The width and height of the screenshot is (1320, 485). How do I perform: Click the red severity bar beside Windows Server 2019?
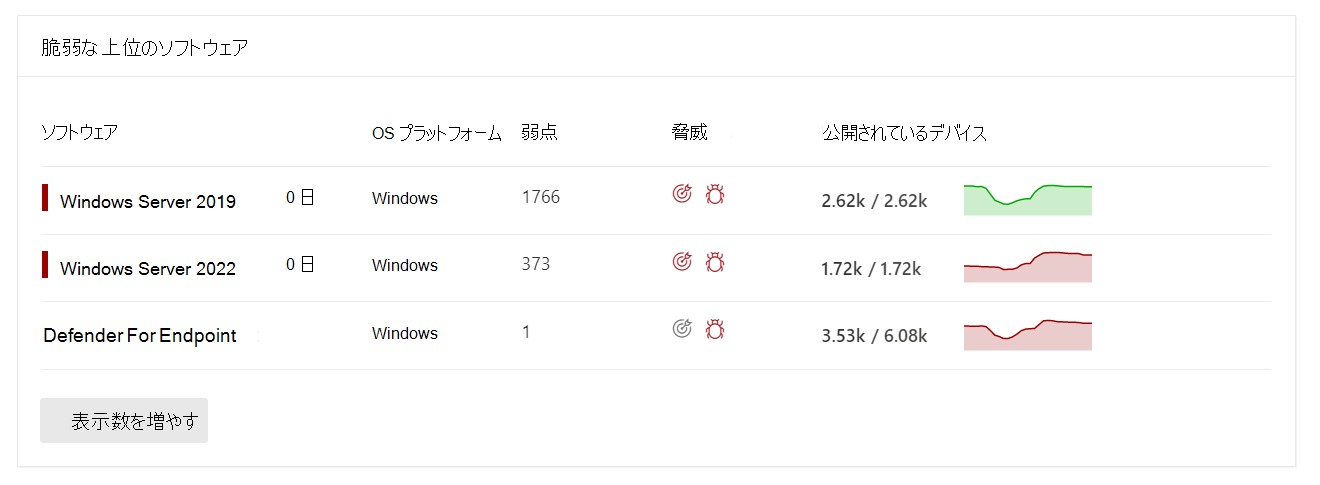point(45,198)
